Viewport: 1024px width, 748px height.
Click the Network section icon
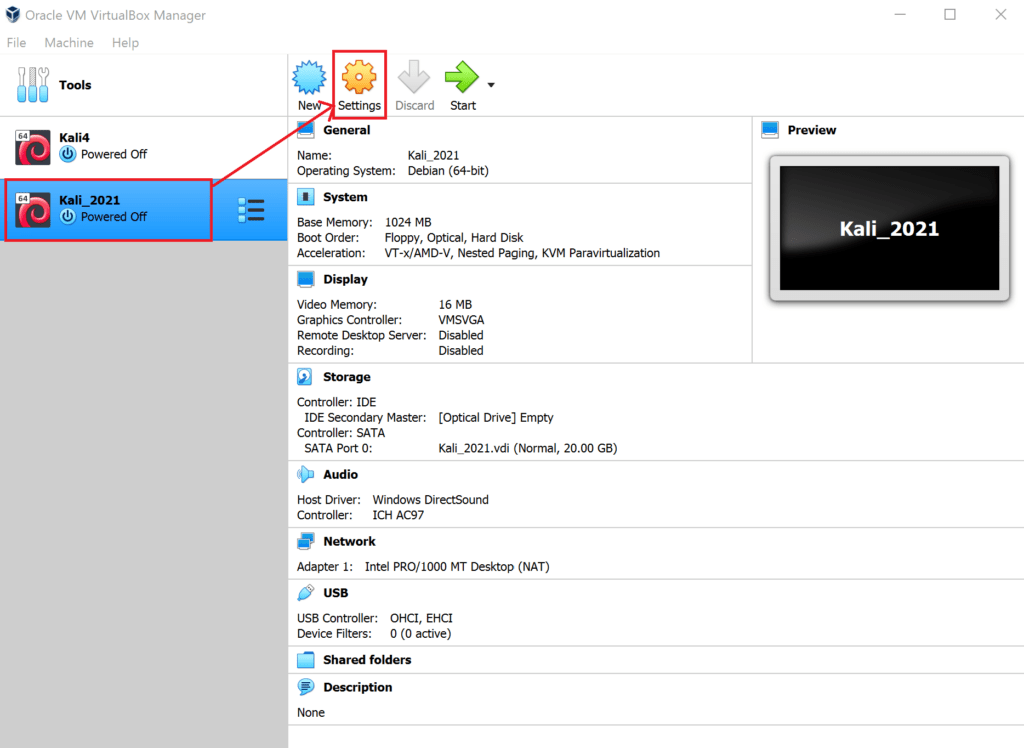305,541
